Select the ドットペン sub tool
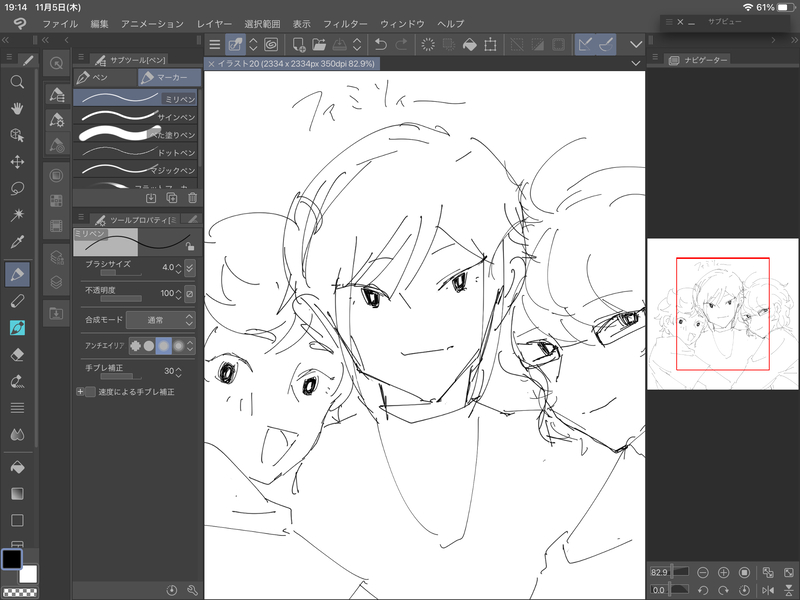Screen dimensions: 800x600 (x=135, y=152)
